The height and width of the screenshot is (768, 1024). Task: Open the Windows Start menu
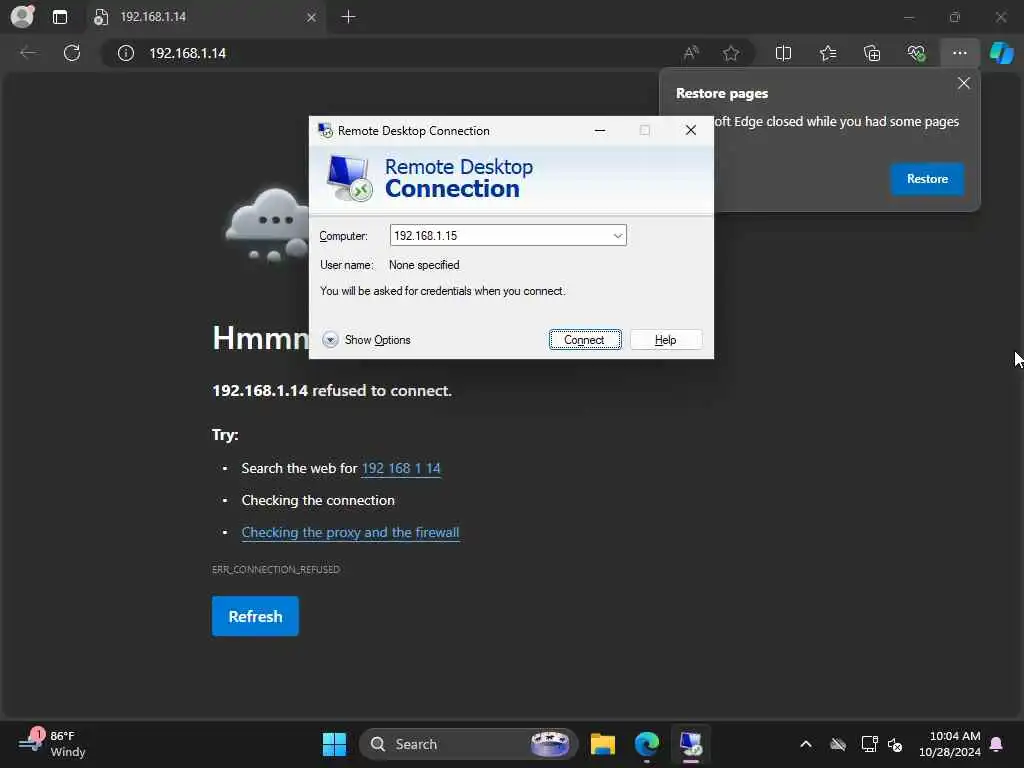[x=334, y=744]
